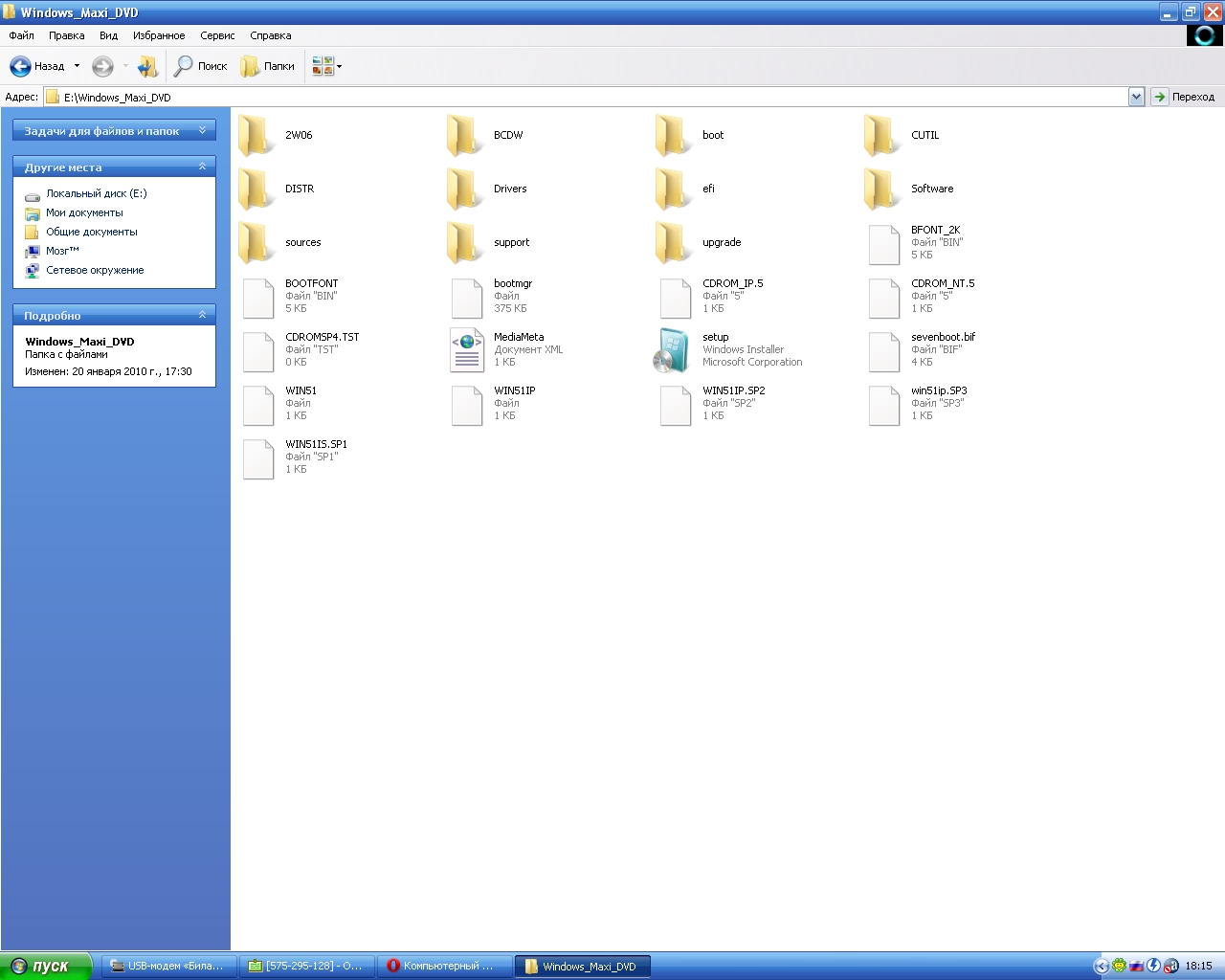
Task: Select the sources folder icon
Action: [257, 242]
